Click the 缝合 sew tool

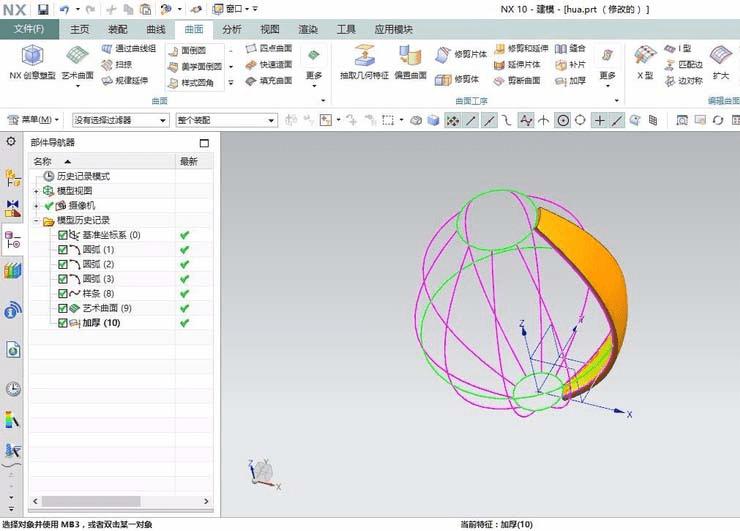(570, 48)
